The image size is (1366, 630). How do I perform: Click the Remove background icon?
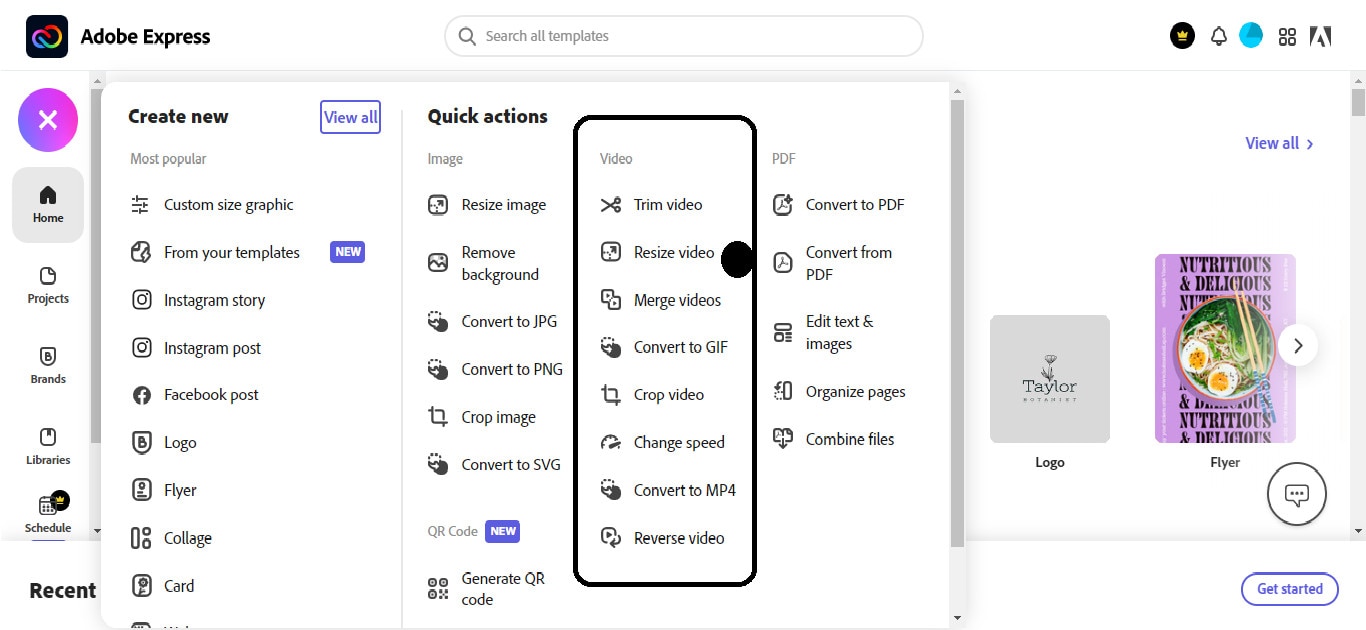point(438,263)
